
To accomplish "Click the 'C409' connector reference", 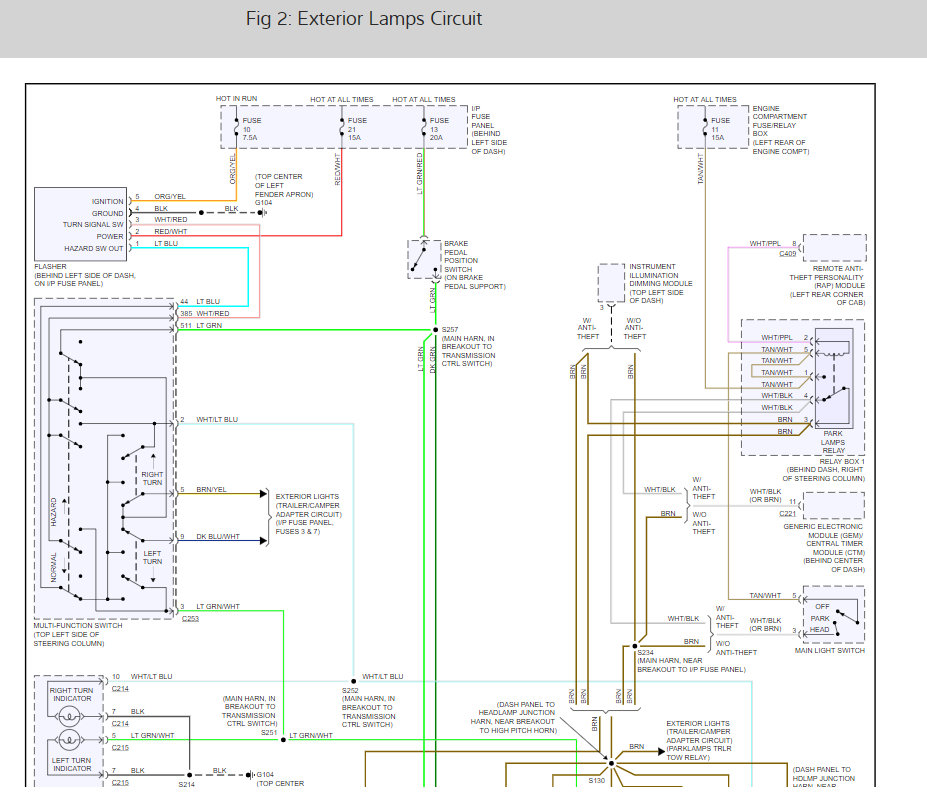I will point(787,254).
